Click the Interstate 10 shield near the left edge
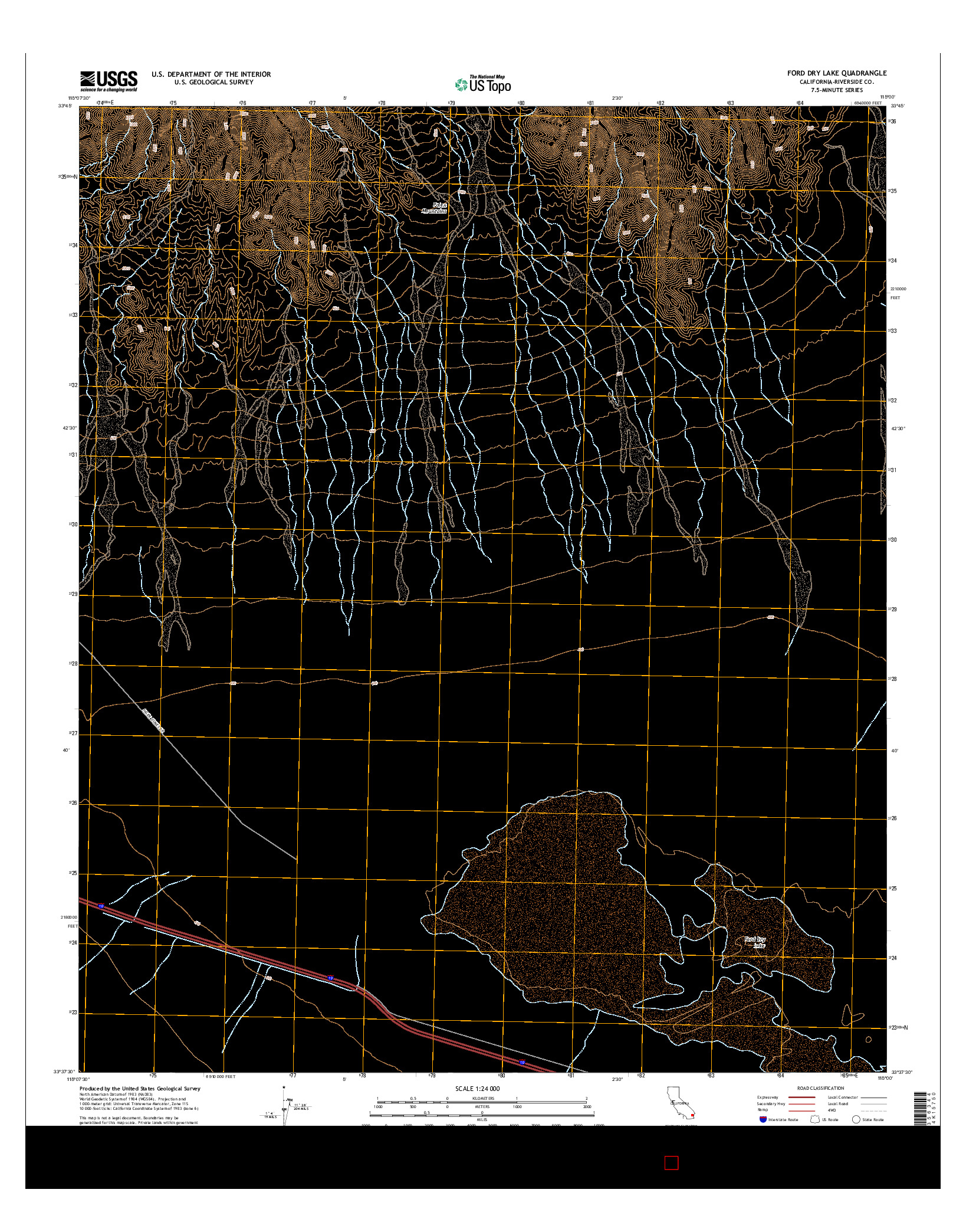Screen dimensions: 966x1232 (101, 906)
